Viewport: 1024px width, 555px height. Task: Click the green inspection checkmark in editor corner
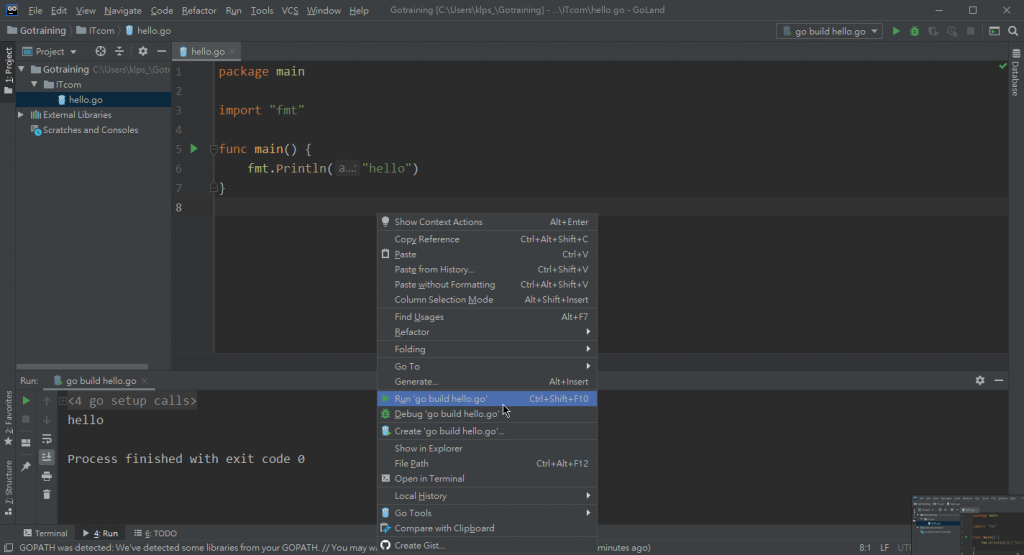click(x=1002, y=66)
